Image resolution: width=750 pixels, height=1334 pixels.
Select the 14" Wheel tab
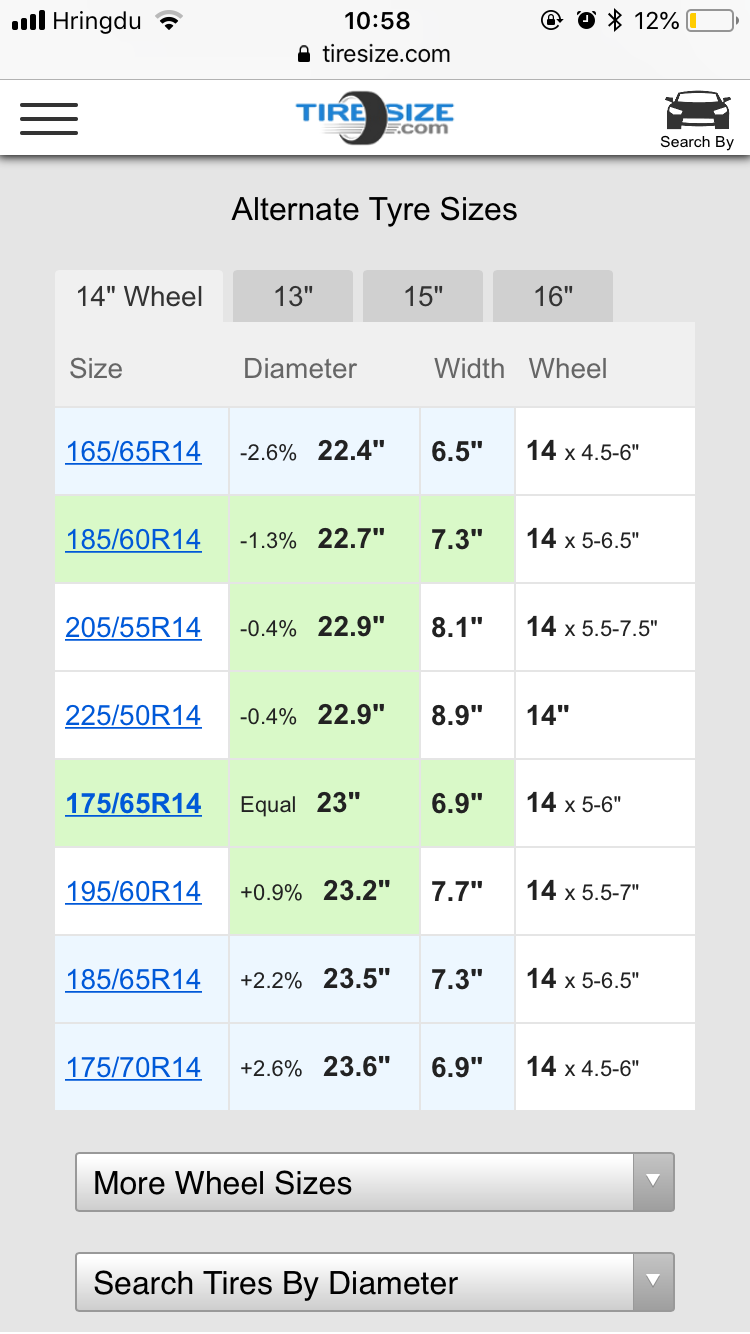(139, 297)
